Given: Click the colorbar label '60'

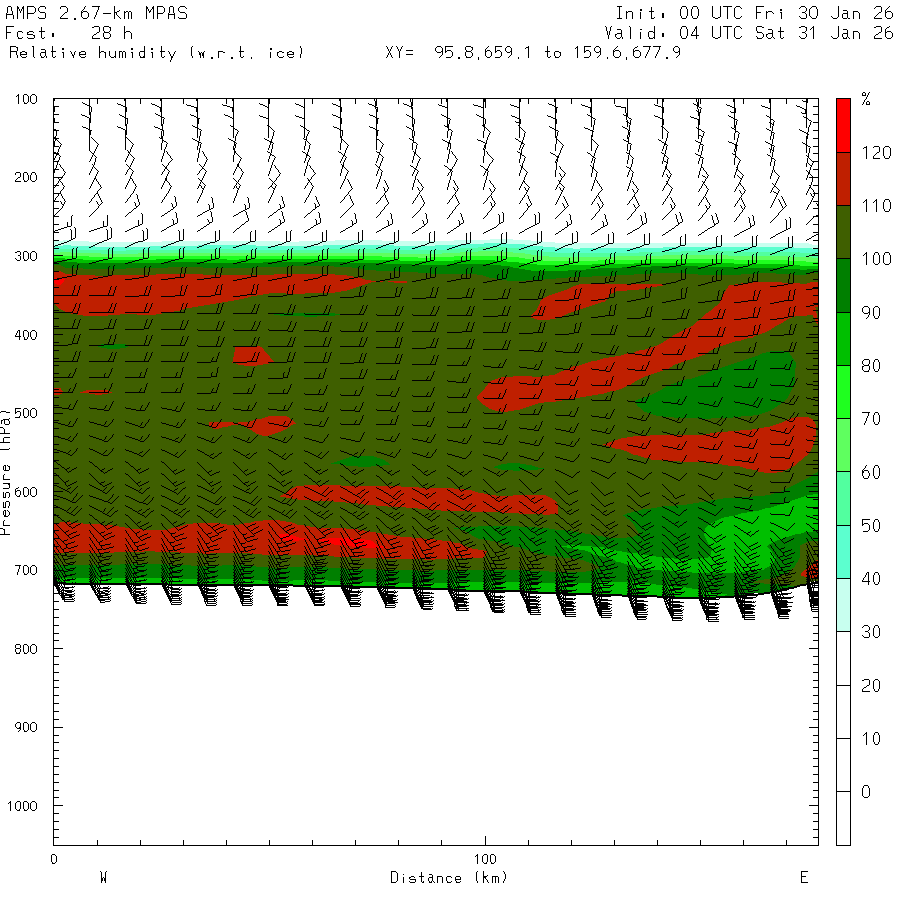Looking at the screenshot, I should pos(871,472).
